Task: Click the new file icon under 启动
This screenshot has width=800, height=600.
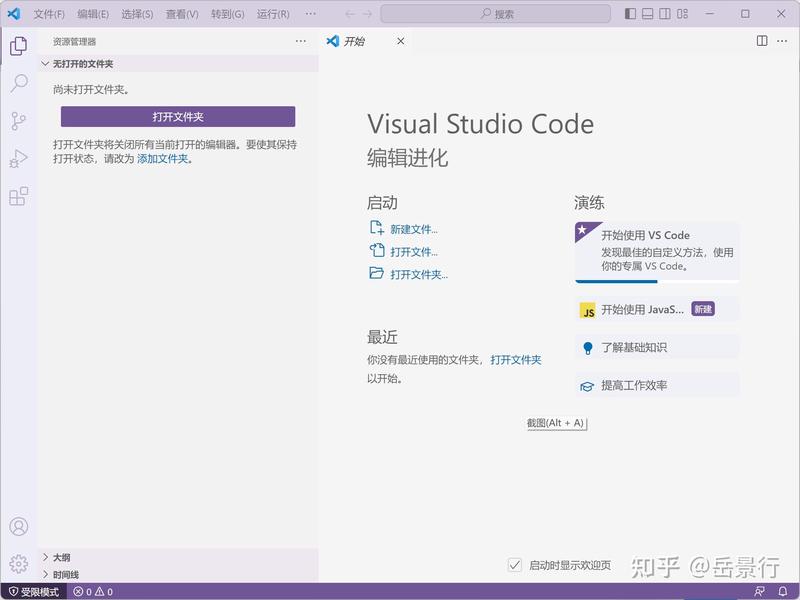Action: pyautogui.click(x=377, y=228)
